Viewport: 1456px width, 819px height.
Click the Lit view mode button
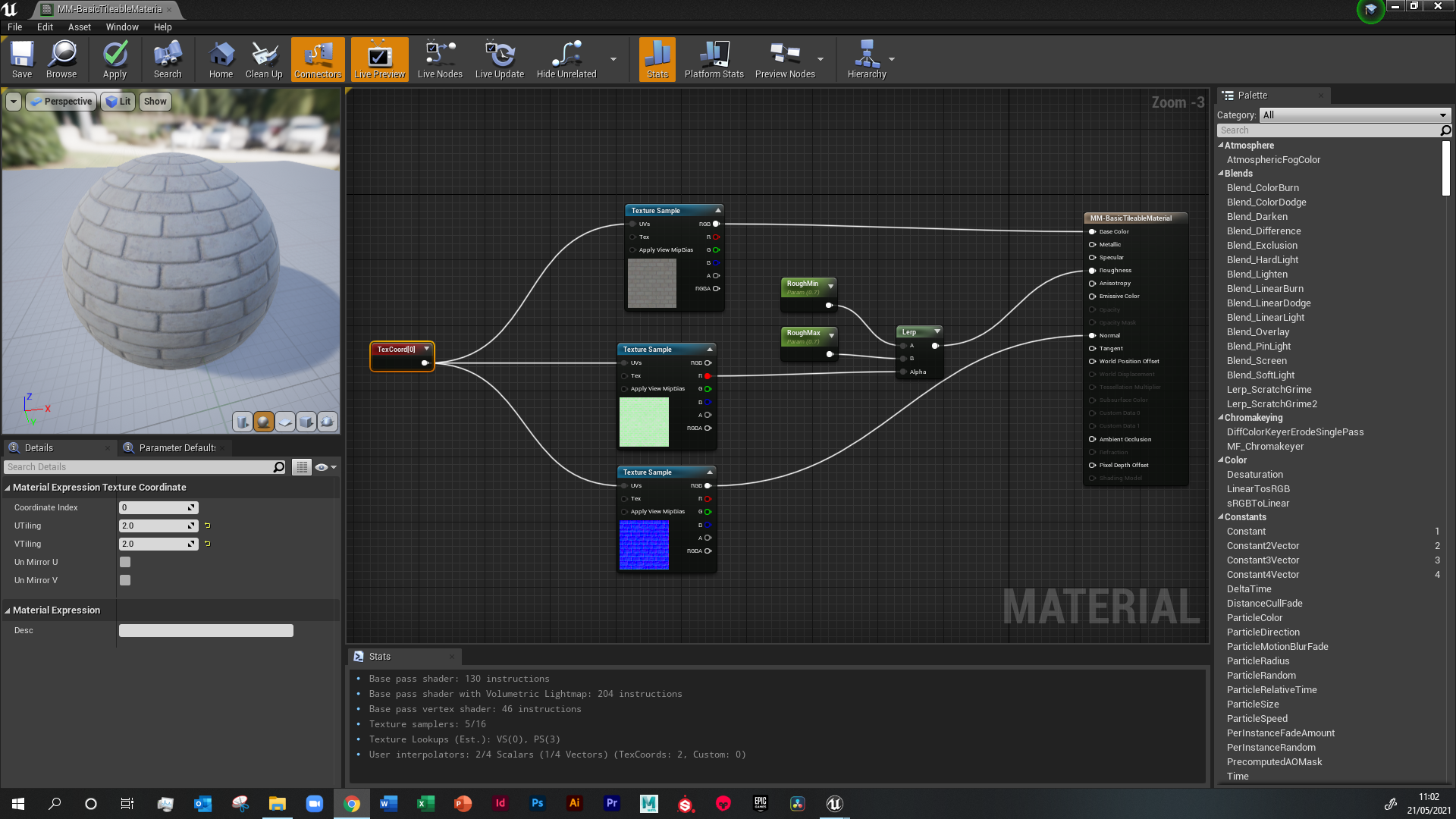(x=118, y=102)
